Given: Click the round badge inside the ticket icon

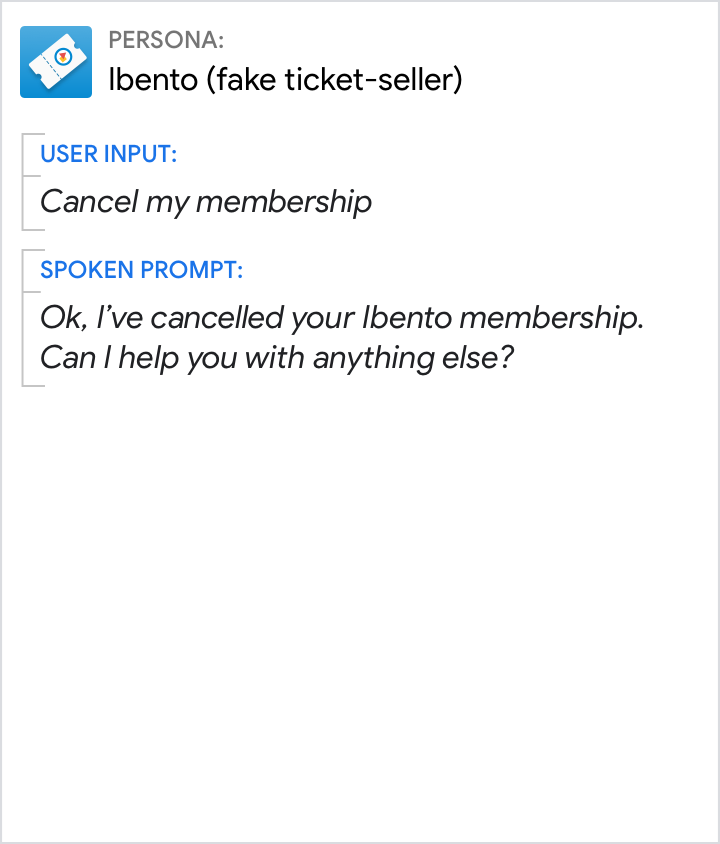Looking at the screenshot, I should click(x=62, y=55).
